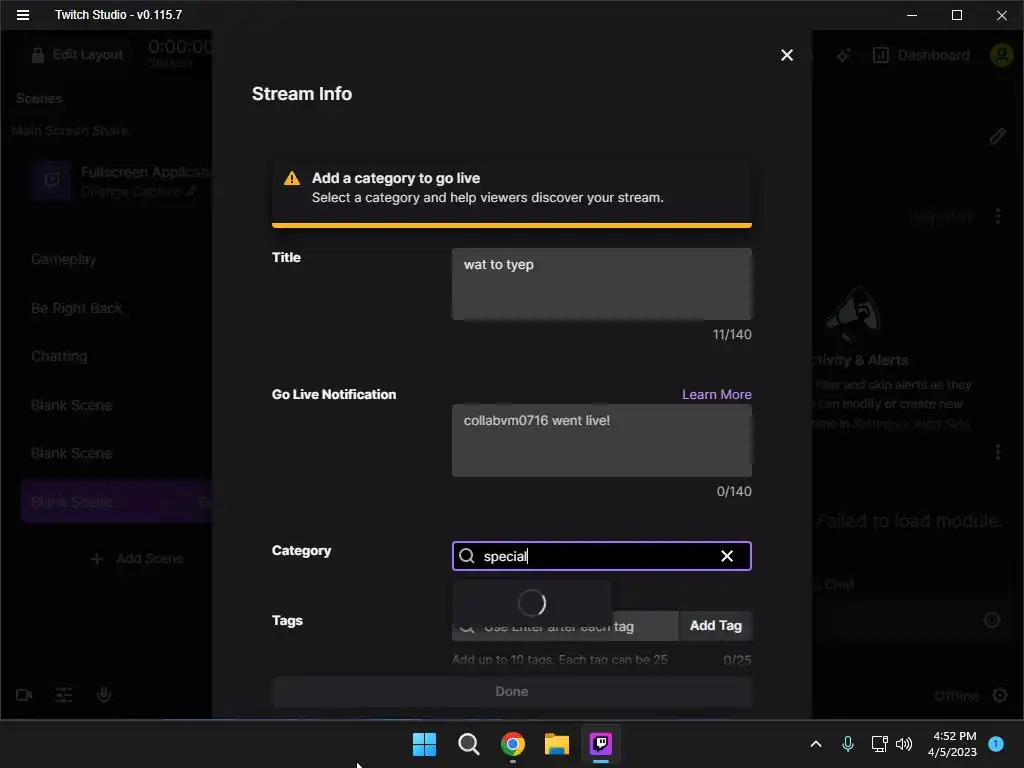Toggle the camera icon in the bottom bar
Screen dimensions: 1024x768
tap(24, 695)
